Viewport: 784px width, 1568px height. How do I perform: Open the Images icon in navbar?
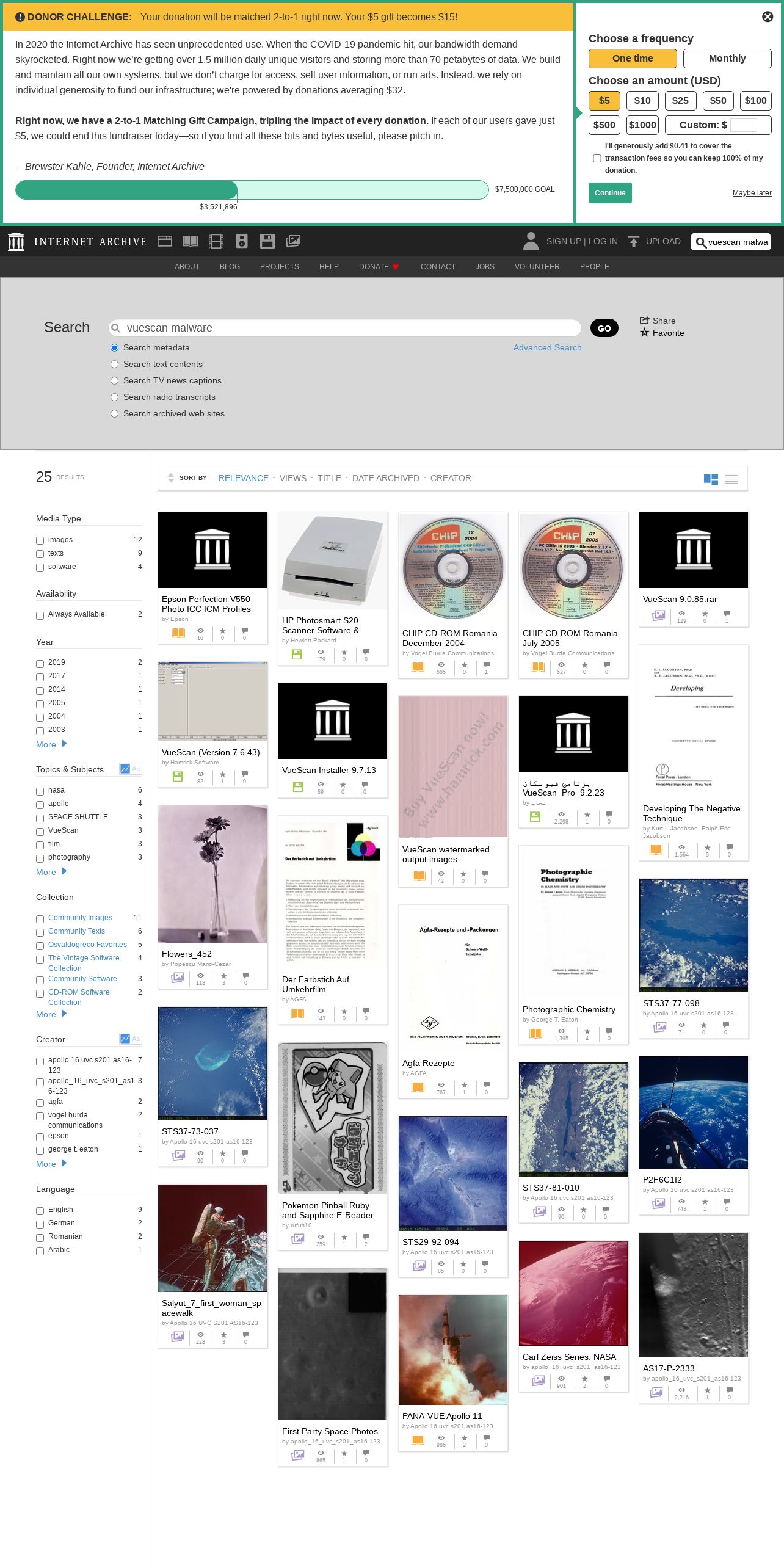(293, 241)
